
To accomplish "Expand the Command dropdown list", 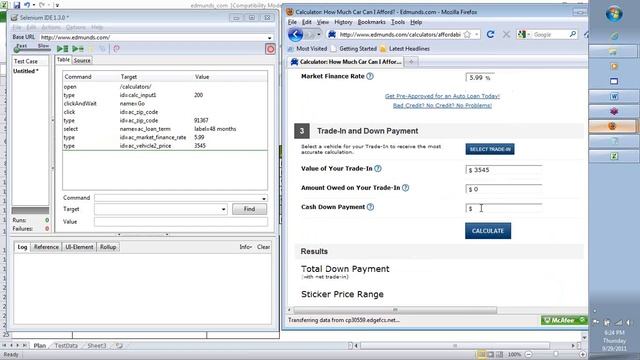I will 264,198.
